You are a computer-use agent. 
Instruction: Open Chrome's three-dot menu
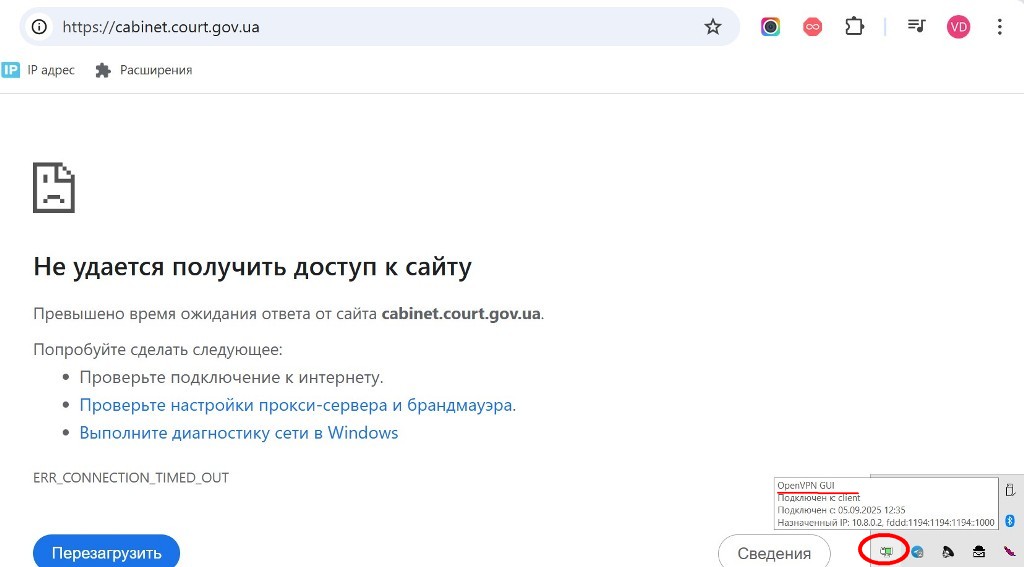999,27
